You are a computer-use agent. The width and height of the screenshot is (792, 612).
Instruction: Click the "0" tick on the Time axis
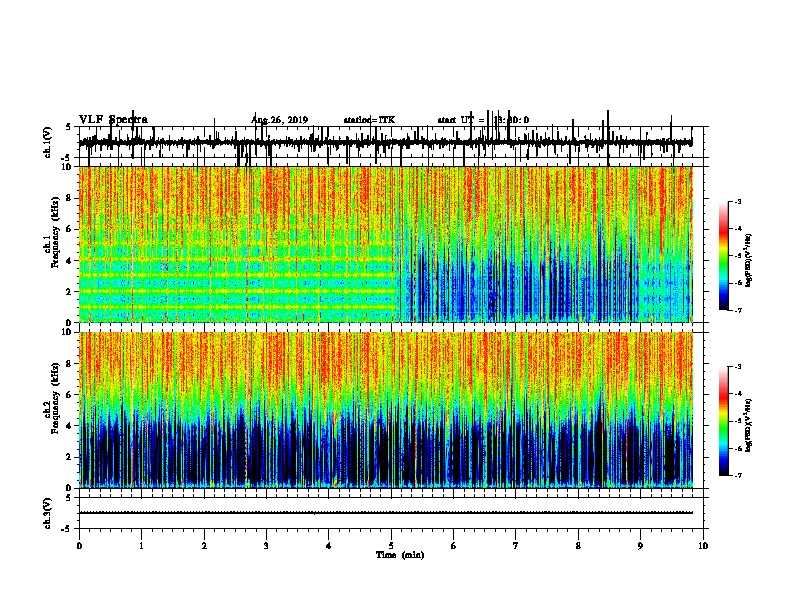(x=79, y=545)
